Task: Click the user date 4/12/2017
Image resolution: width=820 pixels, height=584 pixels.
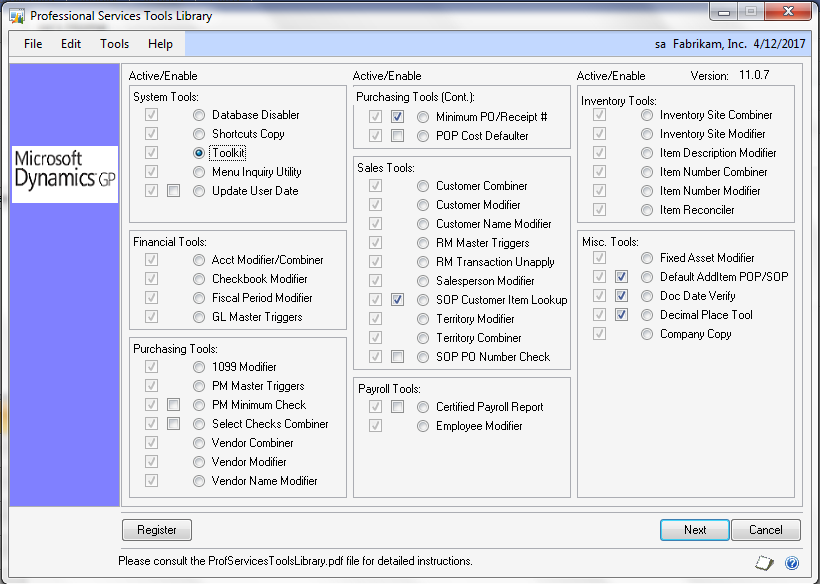Action: [779, 44]
